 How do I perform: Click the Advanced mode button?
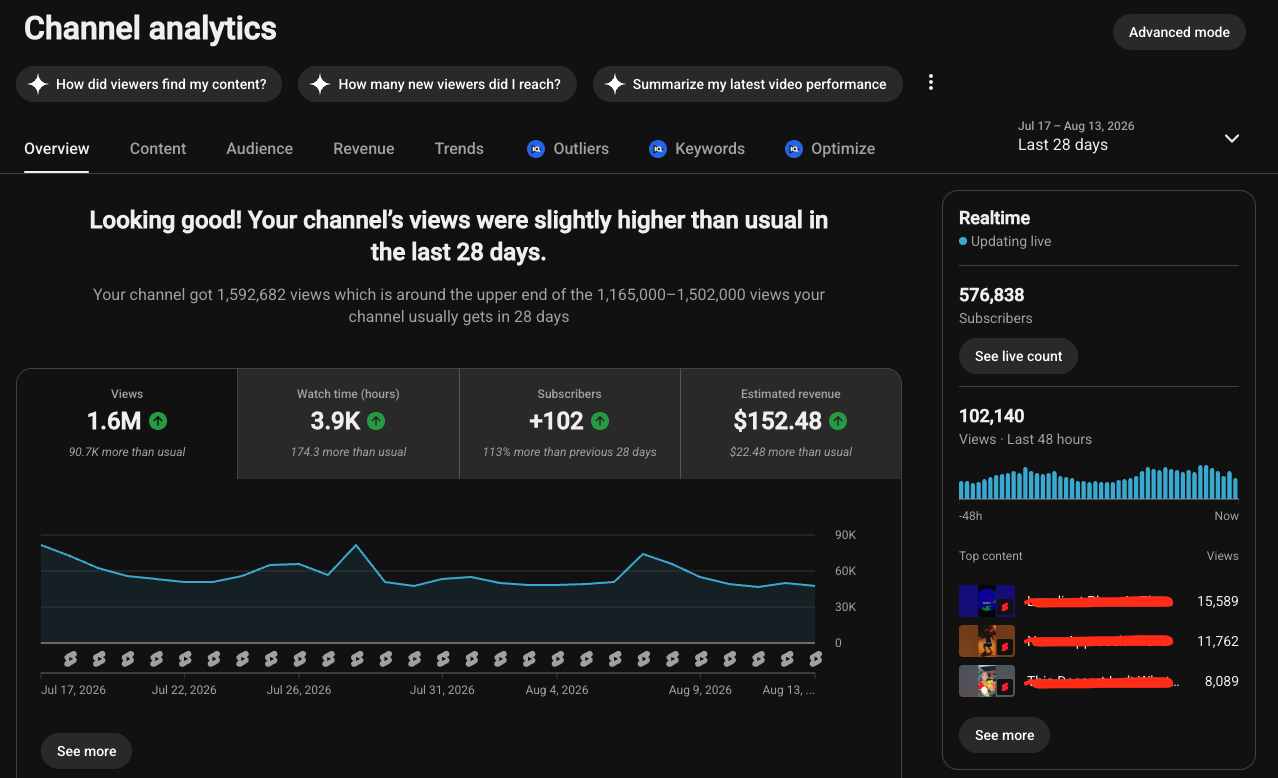1179,32
